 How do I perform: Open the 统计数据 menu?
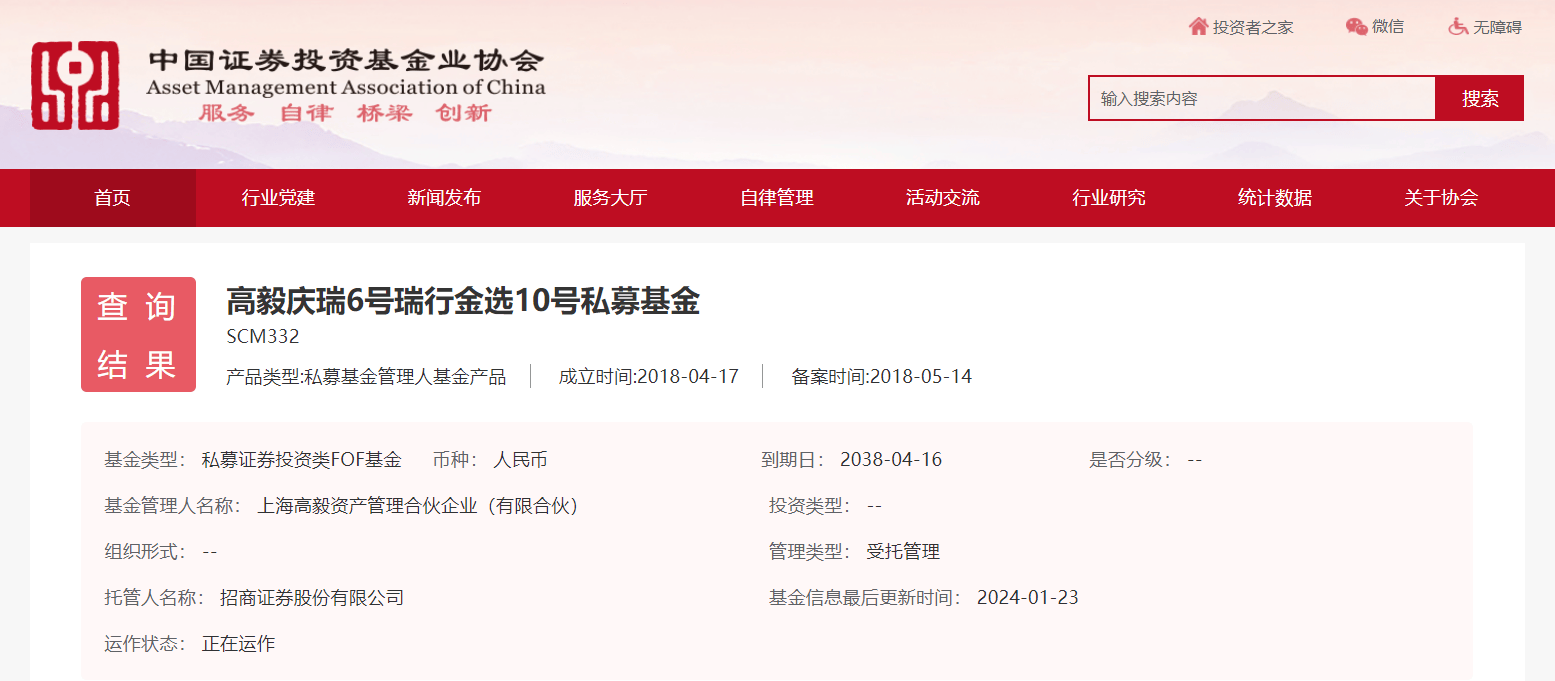pos(1272,198)
